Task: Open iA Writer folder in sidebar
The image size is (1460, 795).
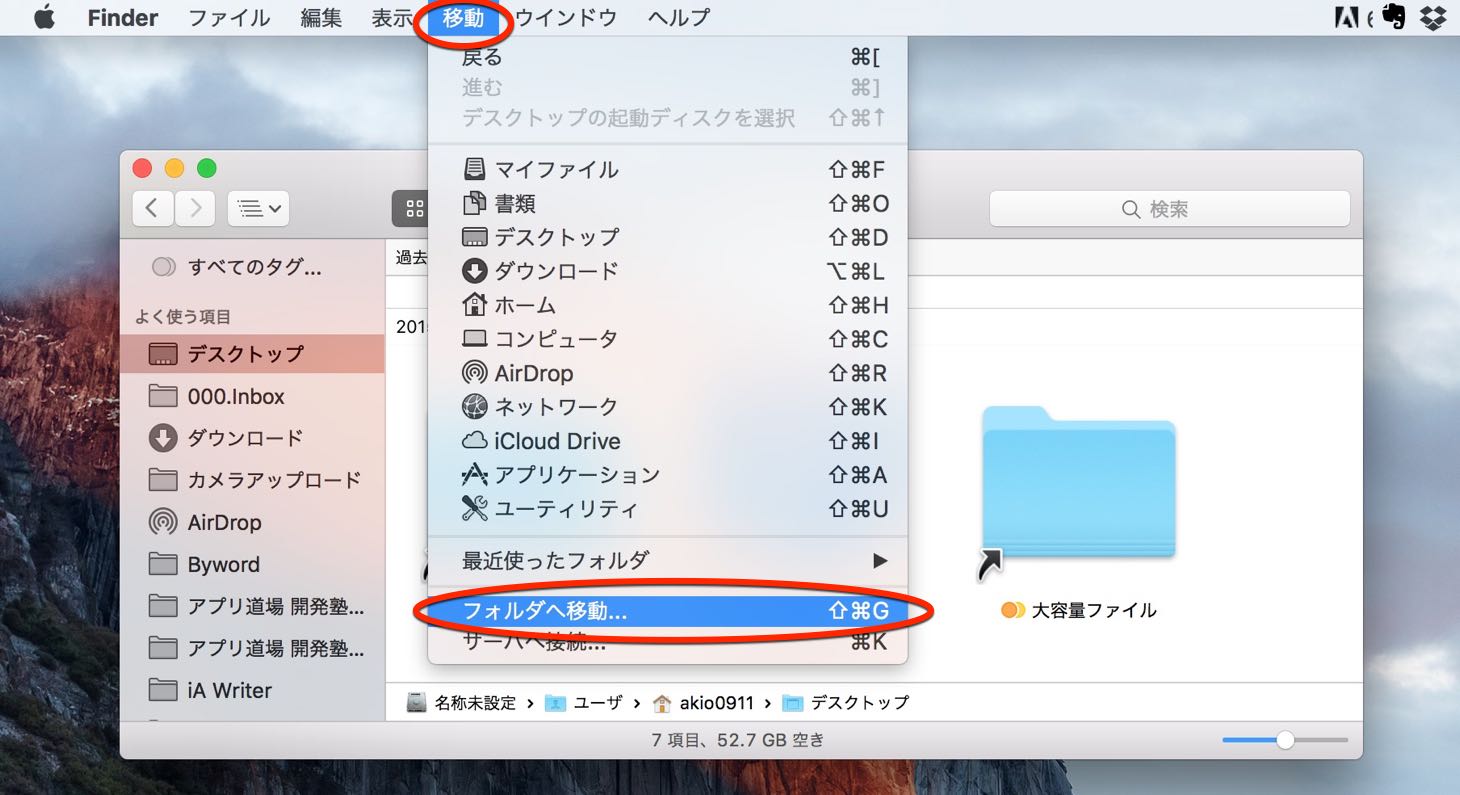Action: [252, 690]
